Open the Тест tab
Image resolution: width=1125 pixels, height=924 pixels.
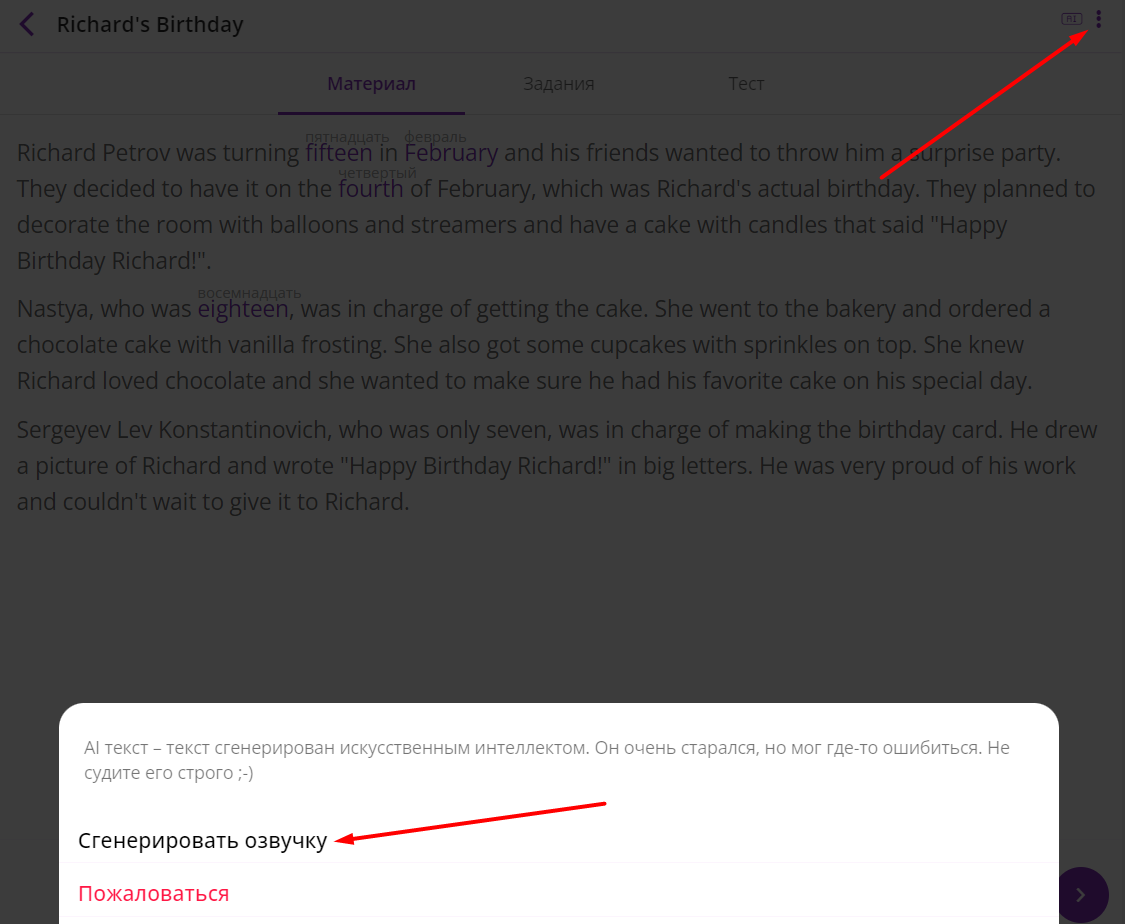pyautogui.click(x=746, y=83)
